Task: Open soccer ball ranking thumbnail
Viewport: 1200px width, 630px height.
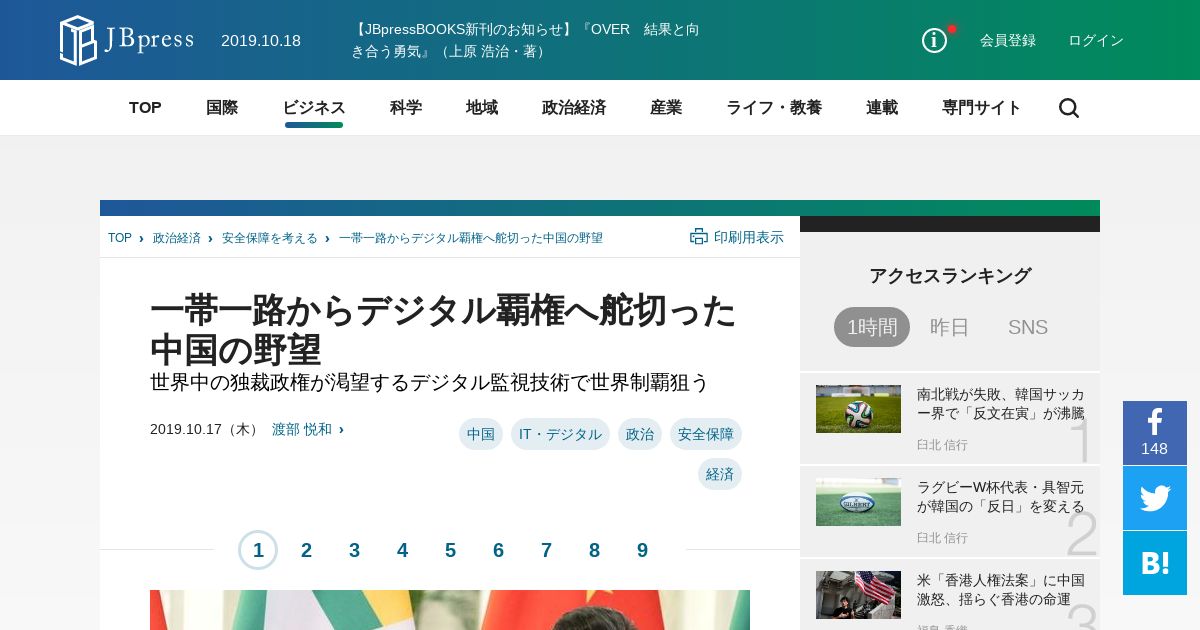Action: tap(858, 409)
